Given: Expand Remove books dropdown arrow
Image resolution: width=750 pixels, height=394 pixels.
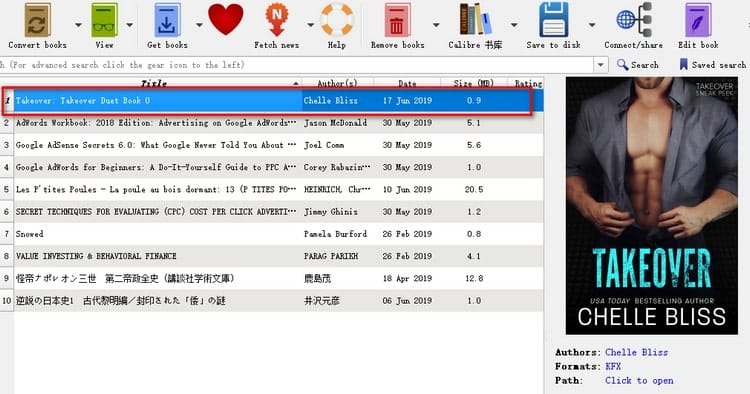Looking at the screenshot, I should coord(436,25).
